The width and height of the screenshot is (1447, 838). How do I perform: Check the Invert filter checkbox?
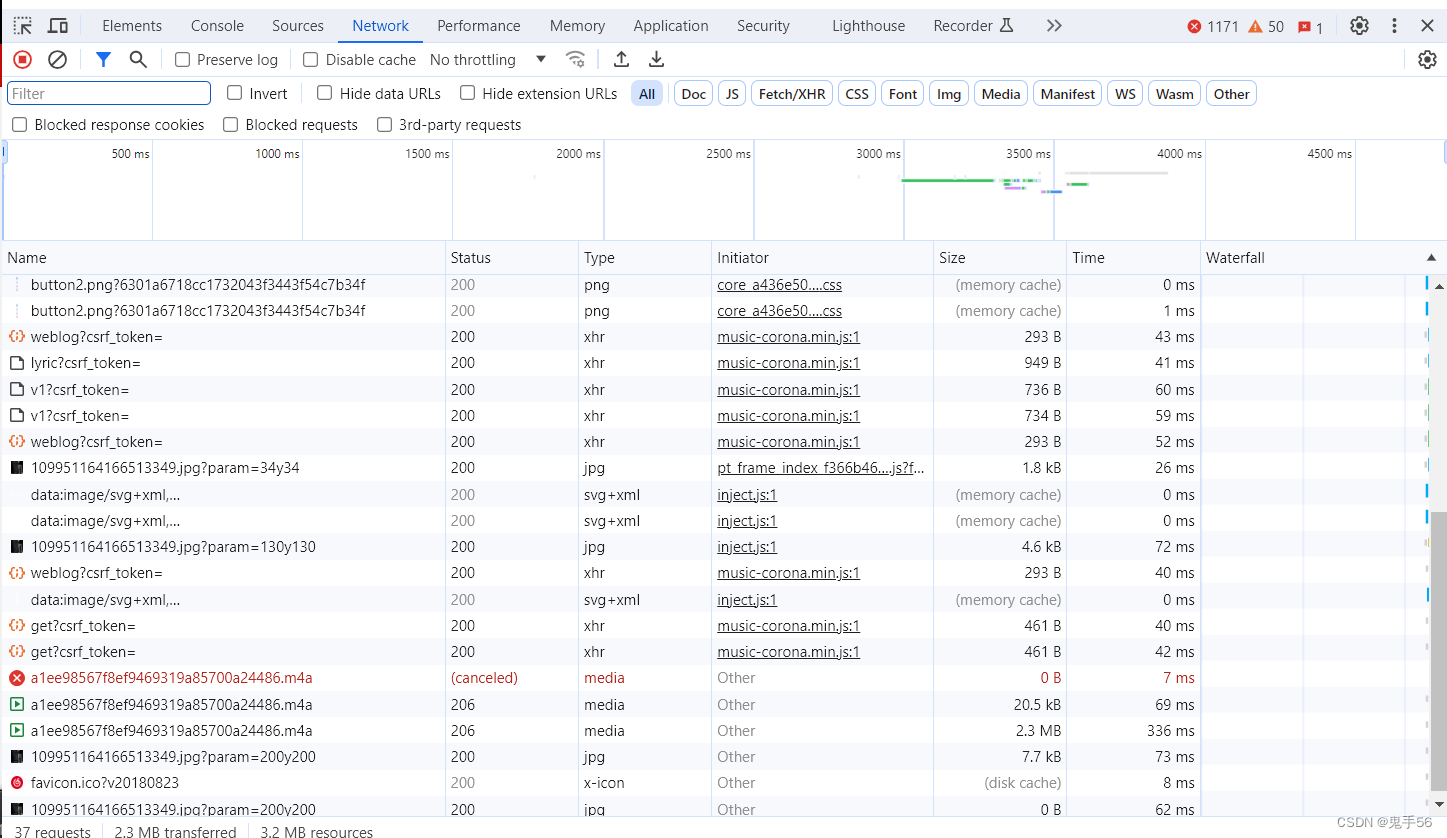235,93
